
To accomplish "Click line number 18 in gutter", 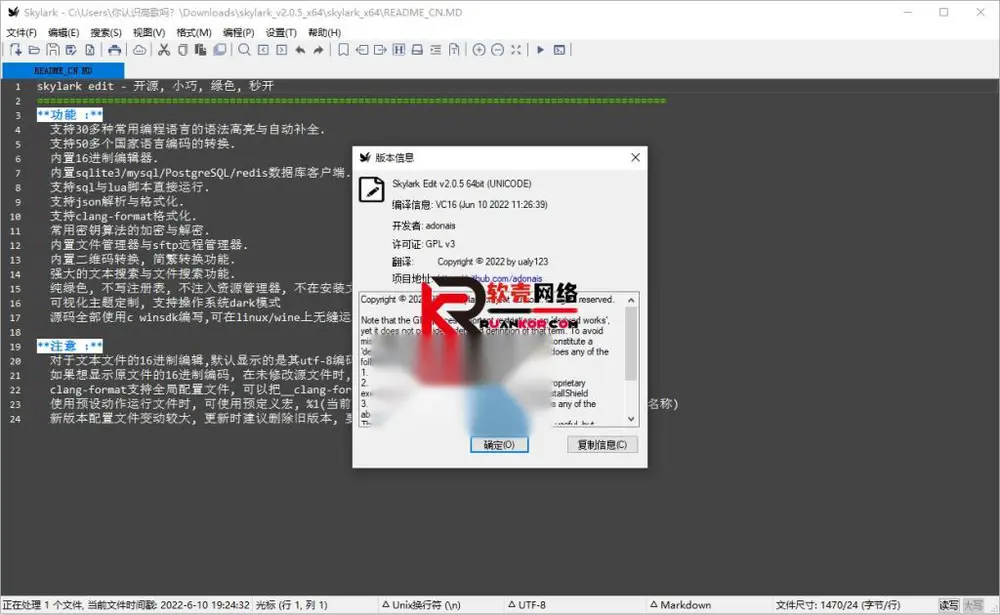I will tap(15, 332).
